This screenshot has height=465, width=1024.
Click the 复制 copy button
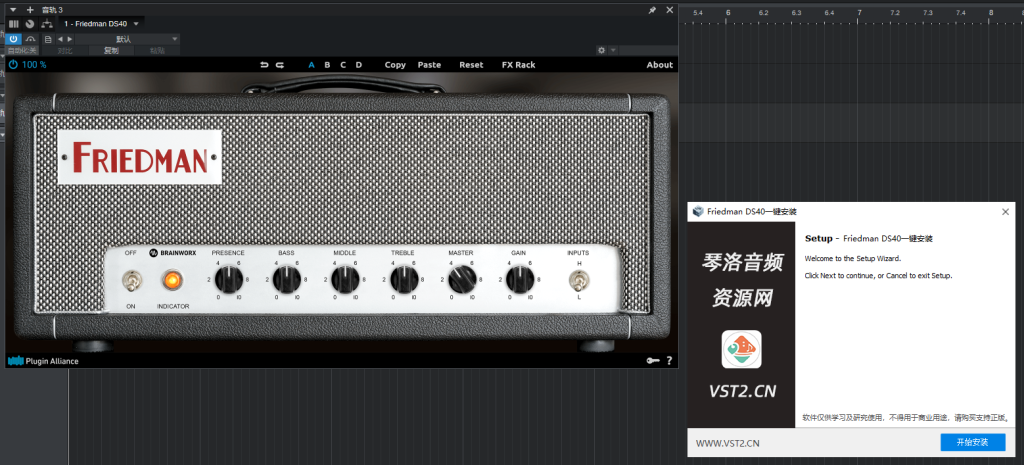(112, 50)
